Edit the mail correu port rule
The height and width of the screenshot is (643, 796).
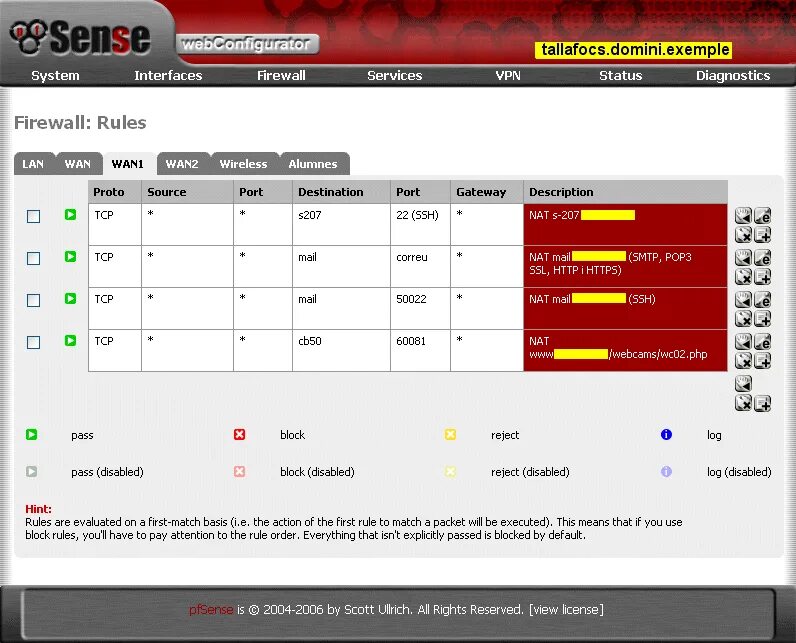[x=762, y=258]
